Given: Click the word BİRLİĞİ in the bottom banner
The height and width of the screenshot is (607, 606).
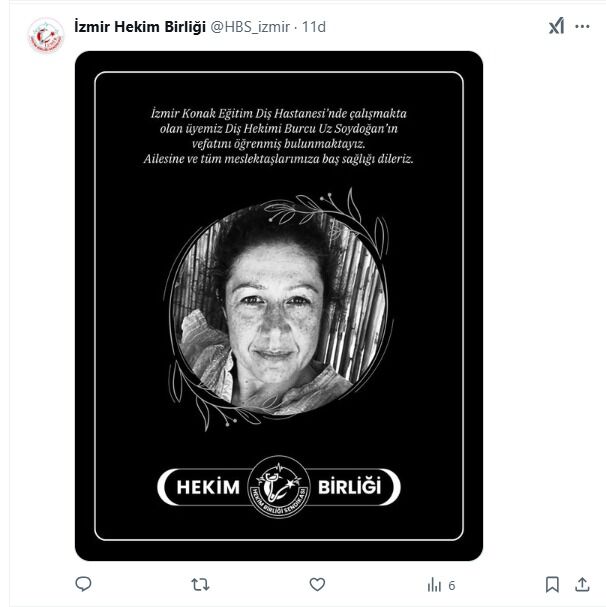Looking at the screenshot, I should pos(350,487).
